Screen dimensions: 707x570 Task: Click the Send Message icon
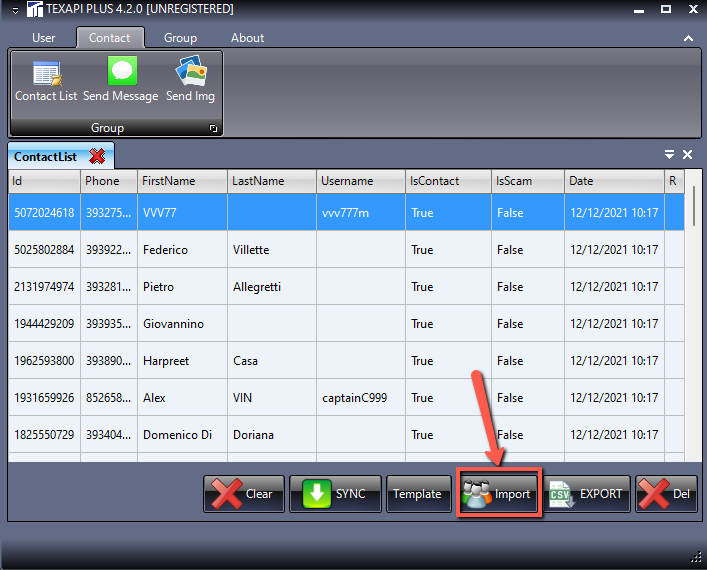coord(121,80)
